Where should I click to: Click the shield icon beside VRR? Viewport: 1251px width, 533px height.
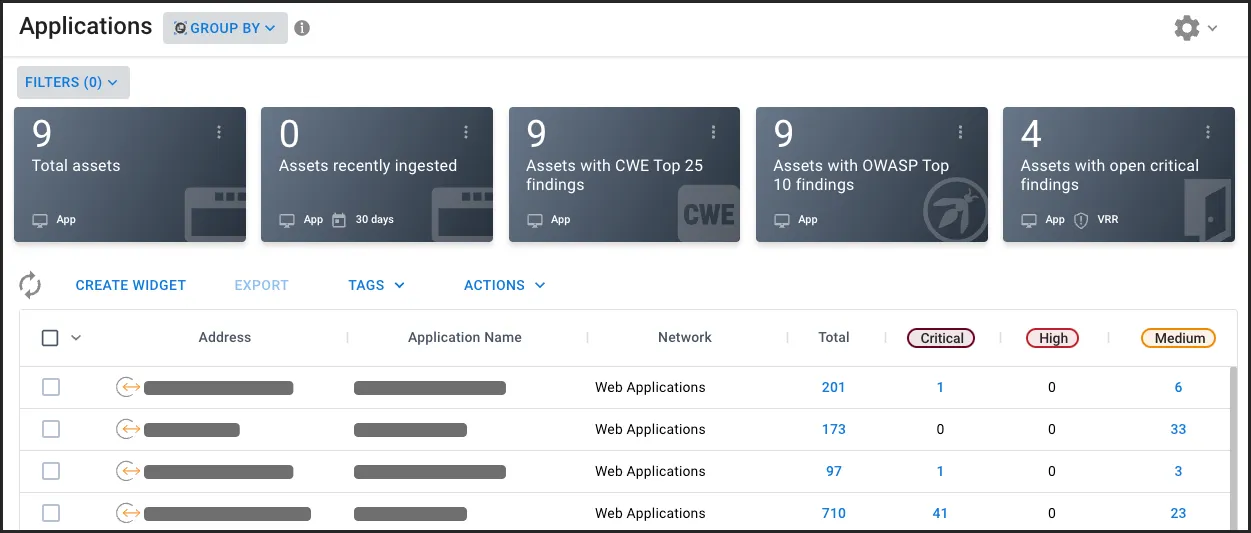1080,220
